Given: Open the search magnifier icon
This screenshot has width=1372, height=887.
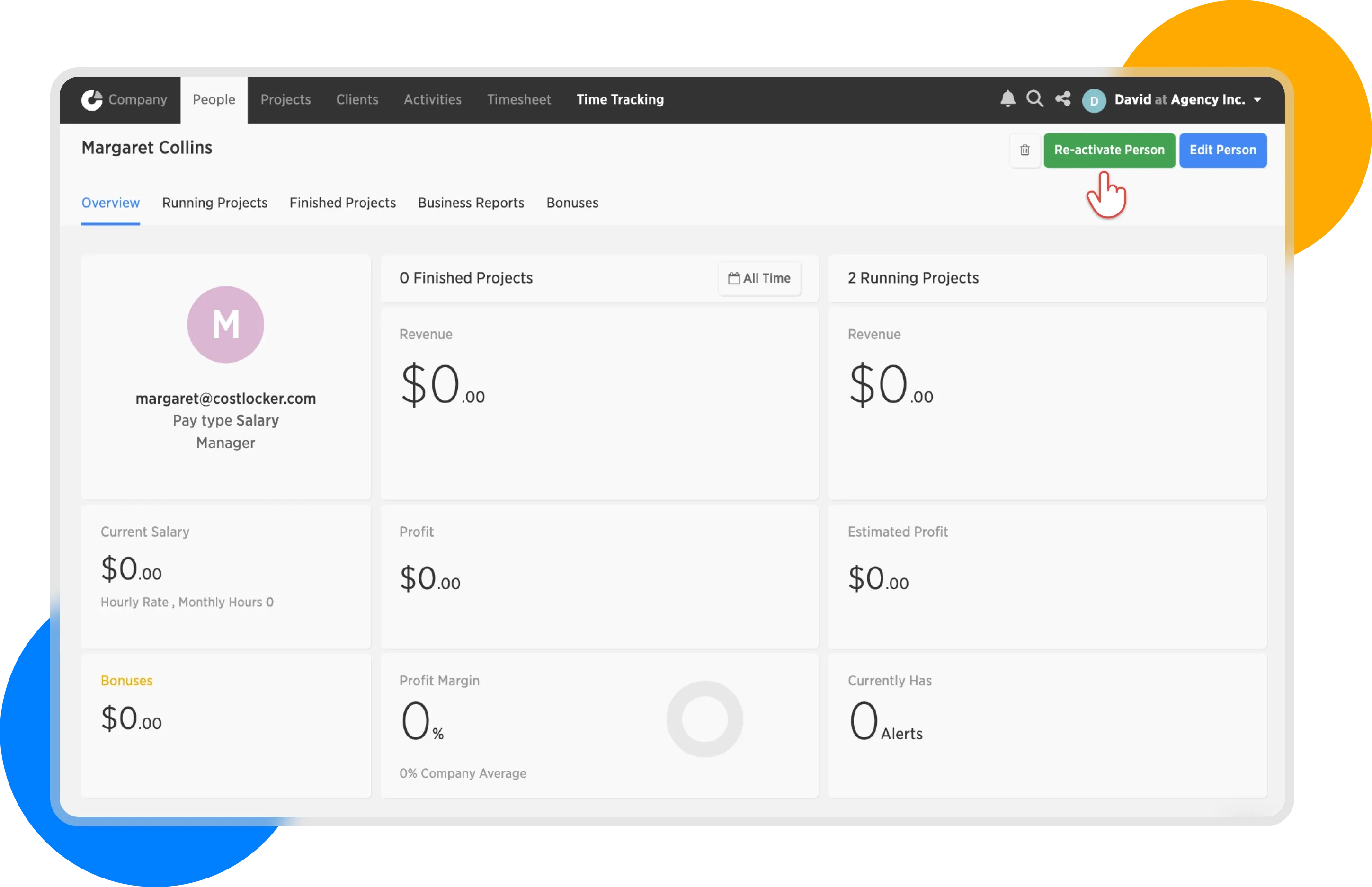Looking at the screenshot, I should (1034, 99).
